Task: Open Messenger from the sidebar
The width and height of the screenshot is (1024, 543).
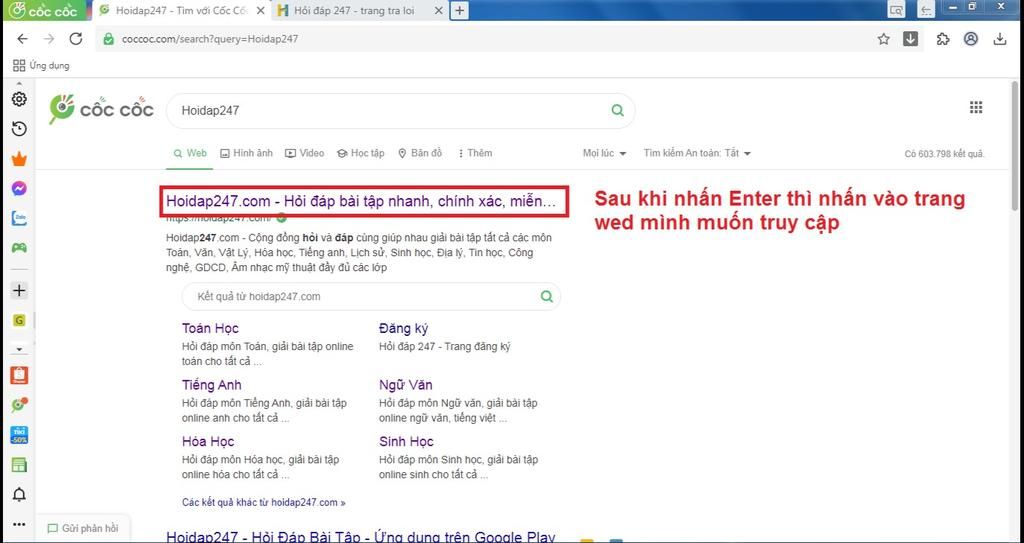Action: pyautogui.click(x=20, y=189)
